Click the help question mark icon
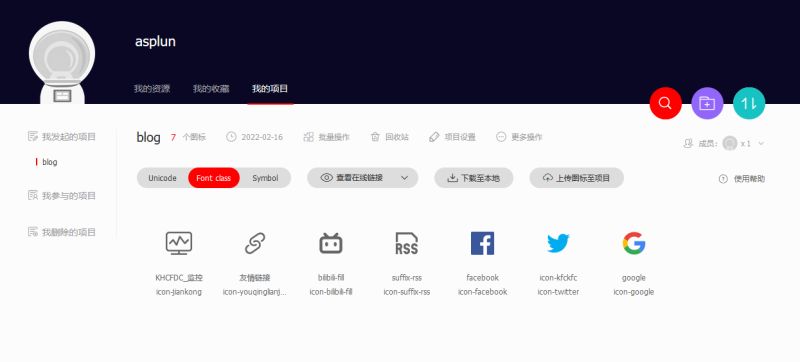Screen dimensions: 800x362 [x=723, y=179]
